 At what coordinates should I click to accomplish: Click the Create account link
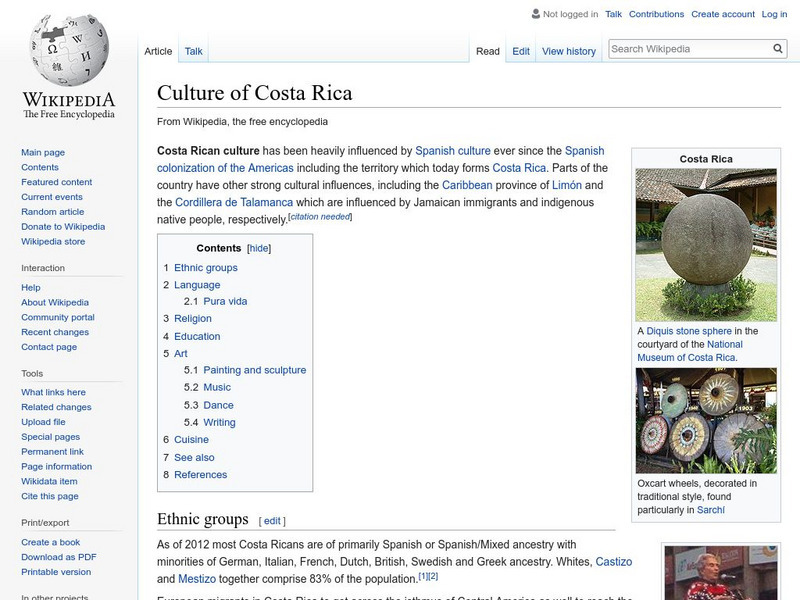pos(722,14)
